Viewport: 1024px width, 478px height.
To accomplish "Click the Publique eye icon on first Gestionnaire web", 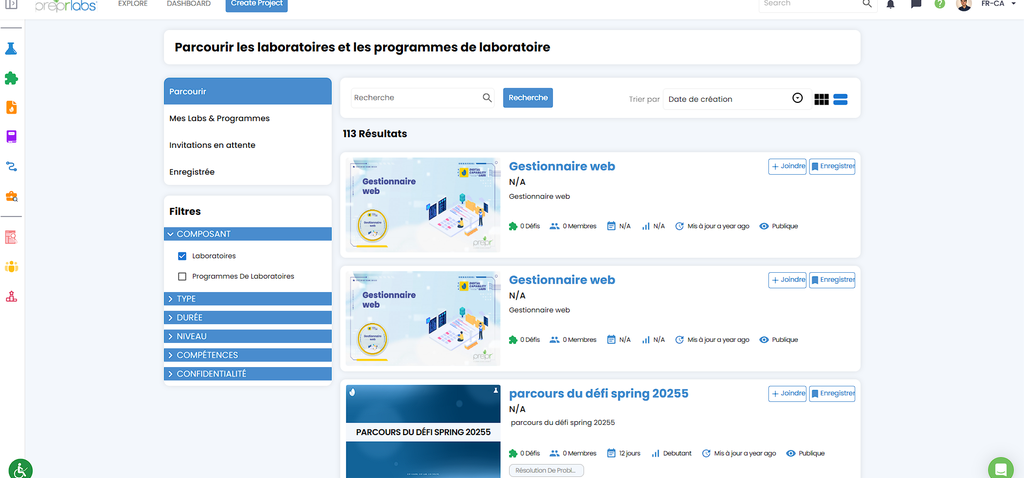I will [764, 226].
